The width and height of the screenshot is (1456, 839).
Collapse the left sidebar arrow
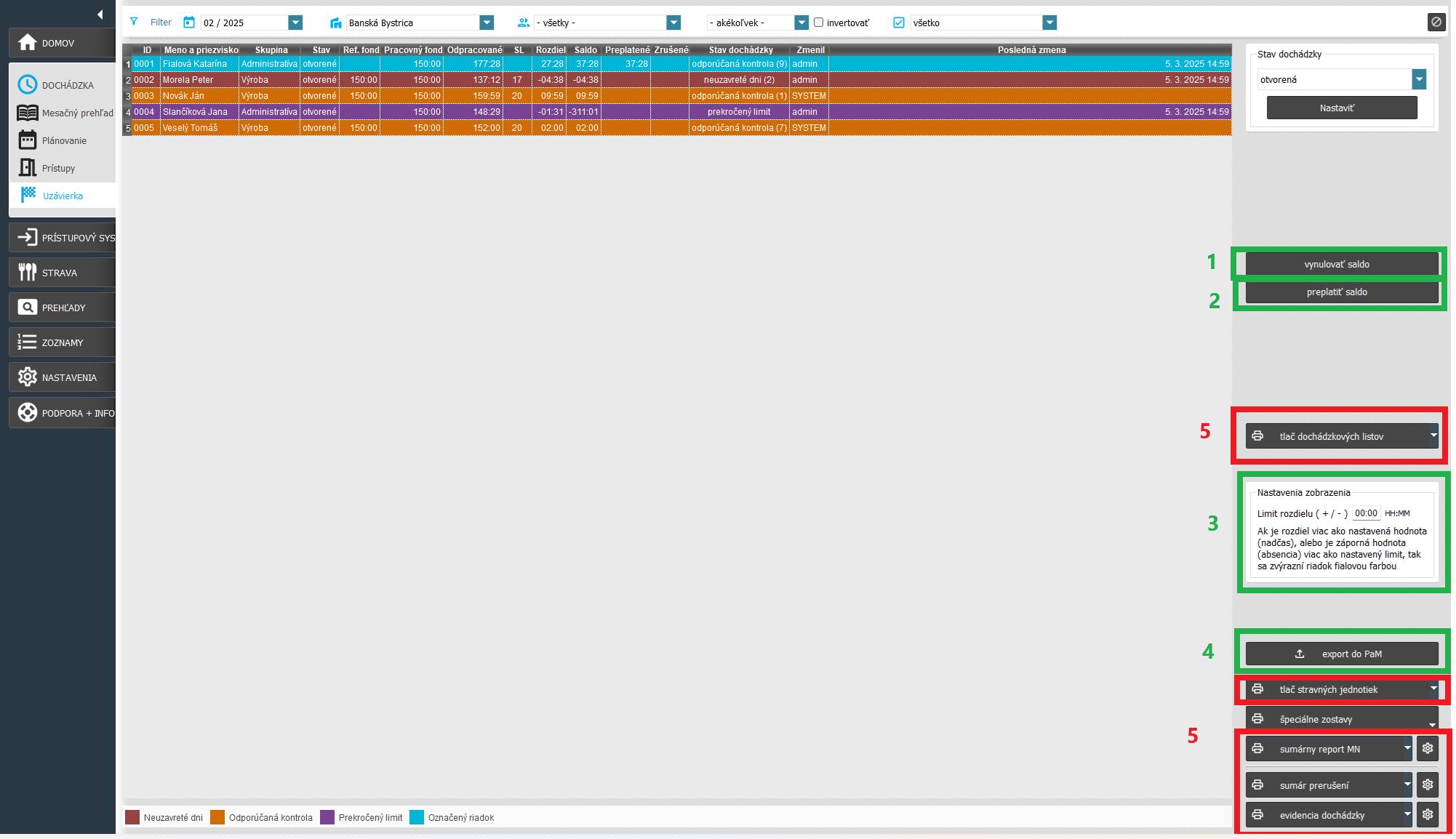click(x=100, y=14)
